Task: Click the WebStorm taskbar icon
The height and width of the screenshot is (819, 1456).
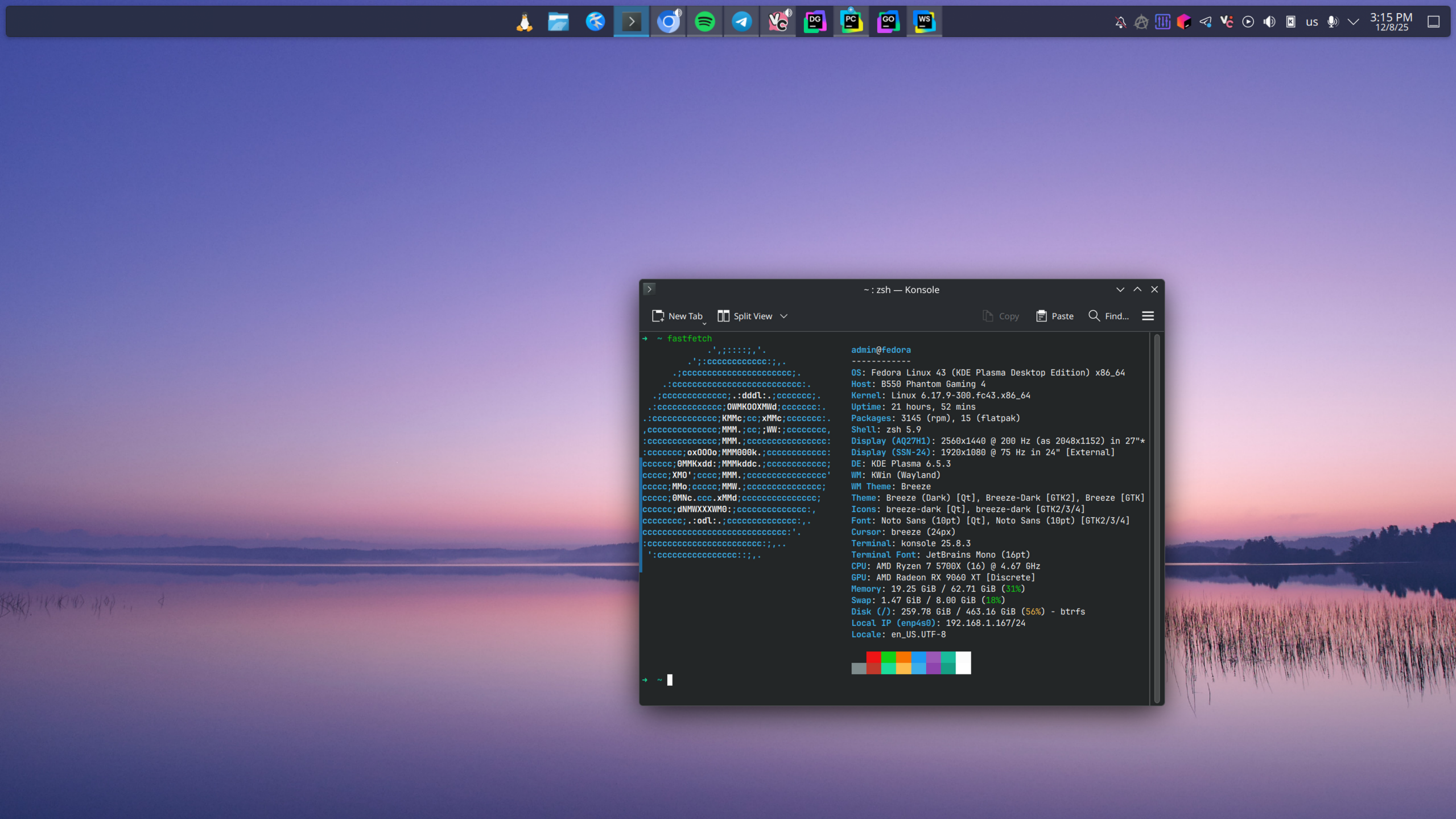Action: click(x=924, y=22)
